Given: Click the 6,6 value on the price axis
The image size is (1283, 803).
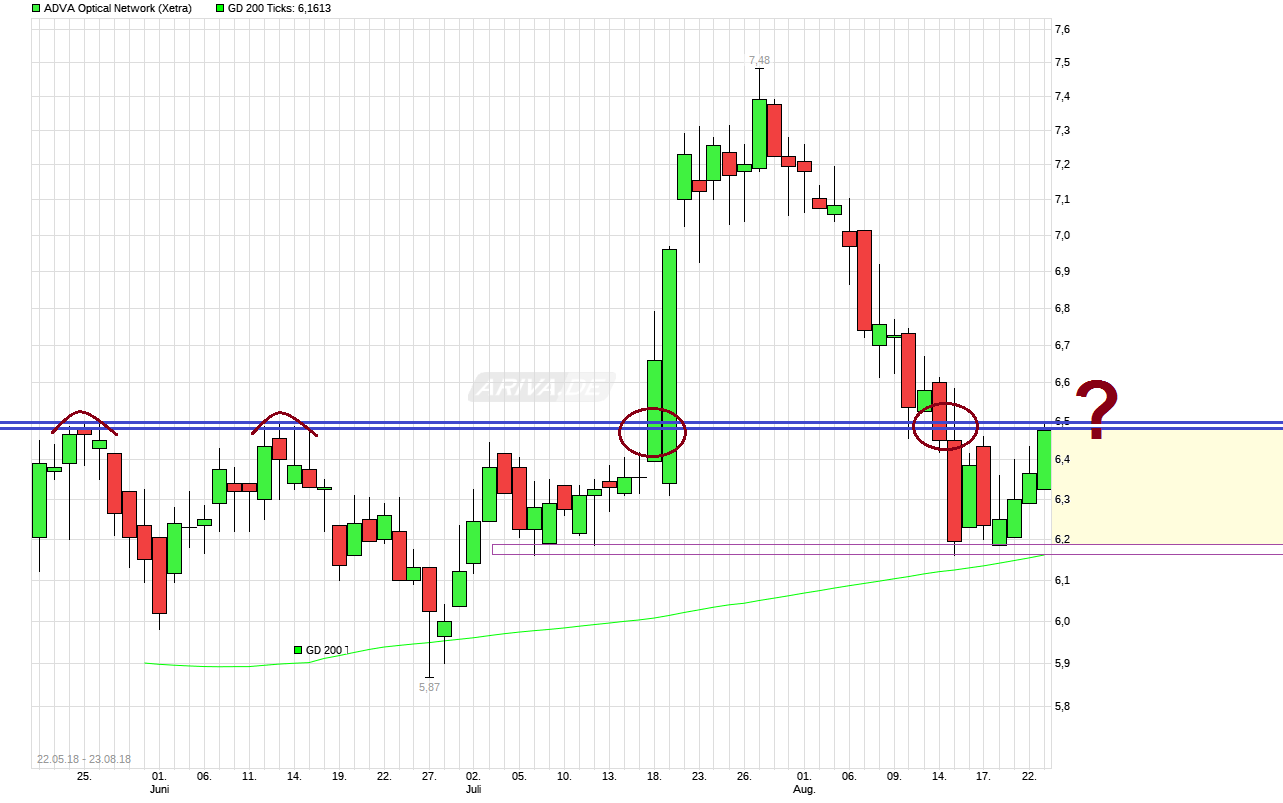Looking at the screenshot, I should point(1062,382).
